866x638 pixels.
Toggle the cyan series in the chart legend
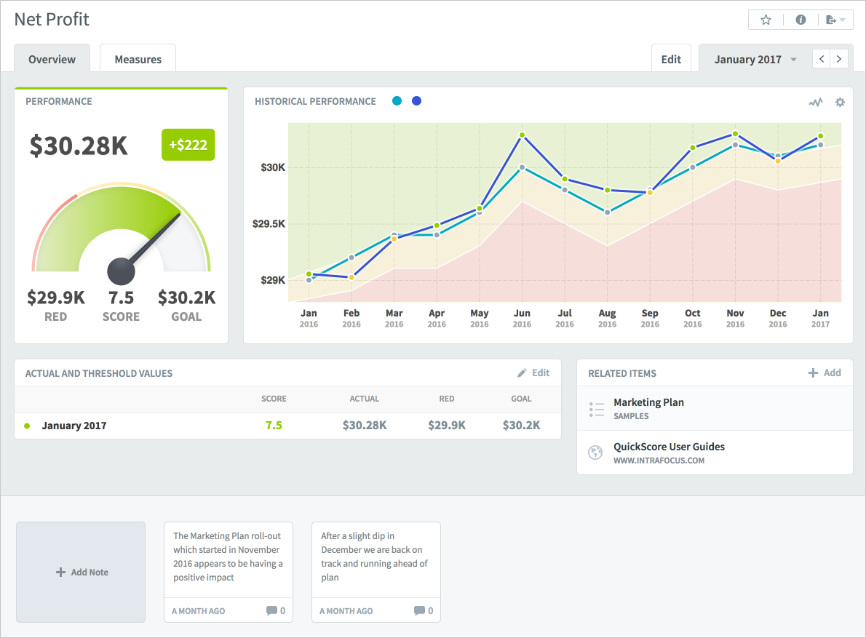[397, 100]
